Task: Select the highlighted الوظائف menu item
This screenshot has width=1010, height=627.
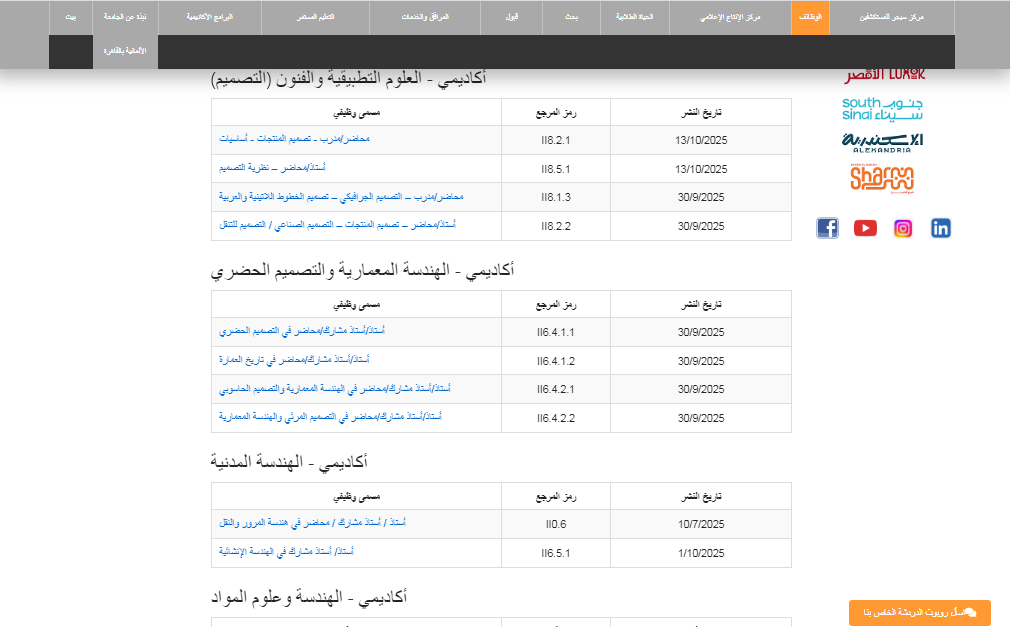Action: 810,18
